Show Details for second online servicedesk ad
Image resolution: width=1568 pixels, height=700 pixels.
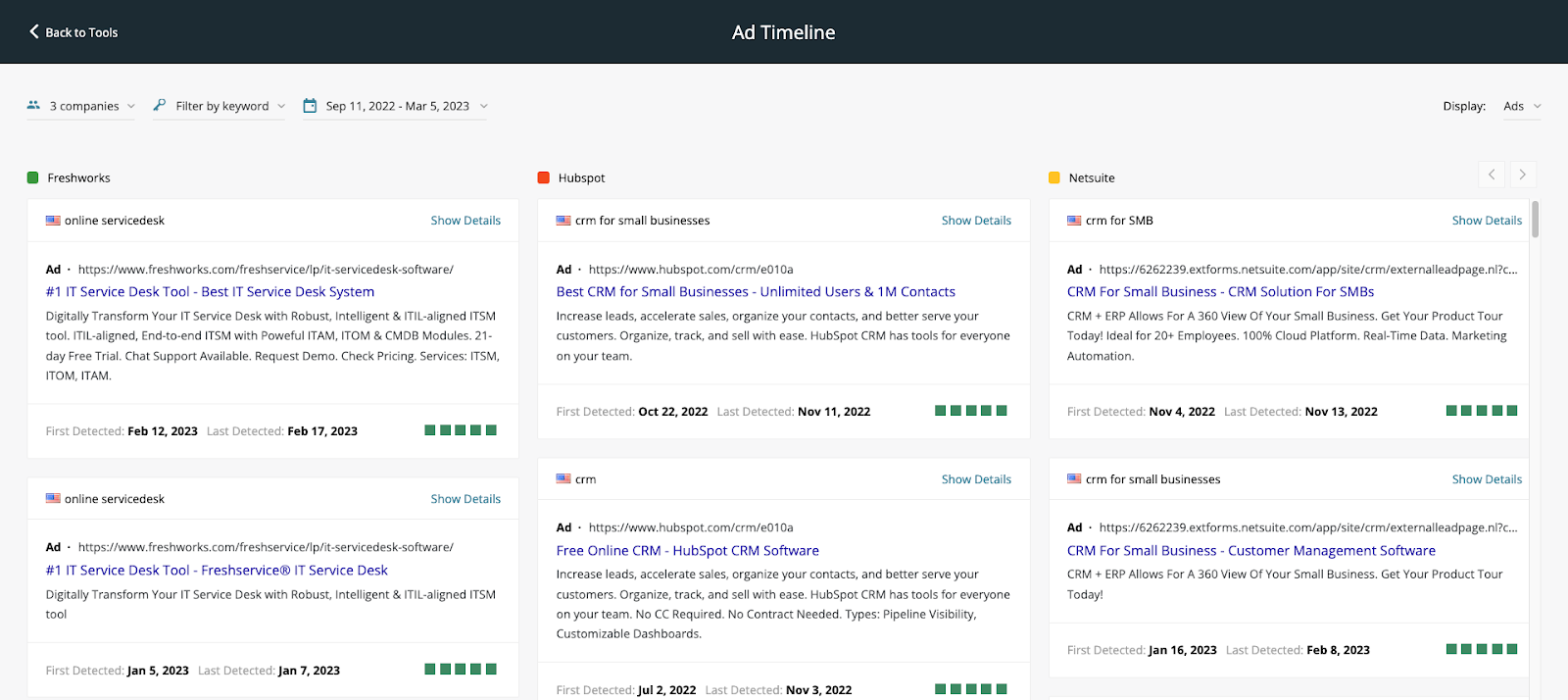(x=465, y=499)
